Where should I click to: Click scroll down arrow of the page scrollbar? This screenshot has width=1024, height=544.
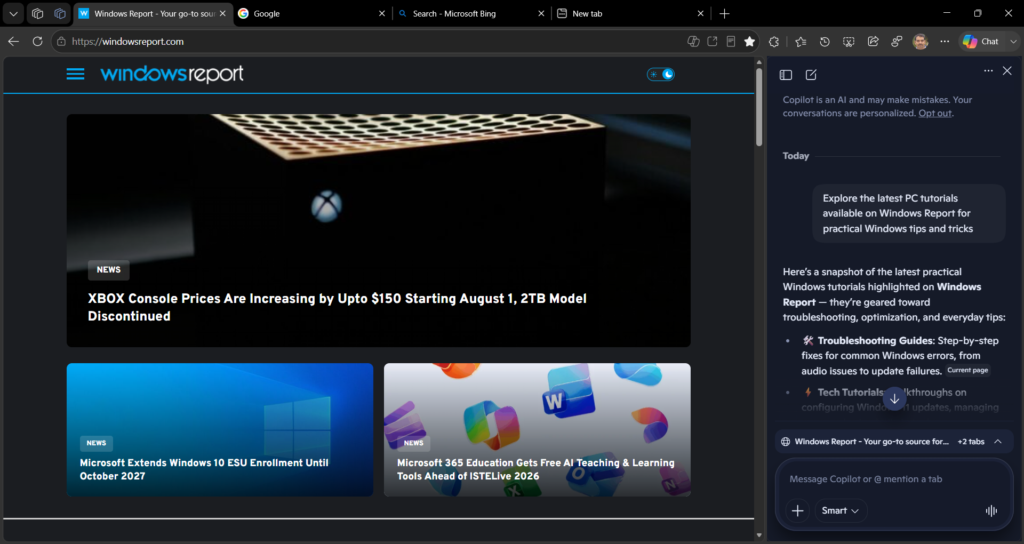(759, 536)
